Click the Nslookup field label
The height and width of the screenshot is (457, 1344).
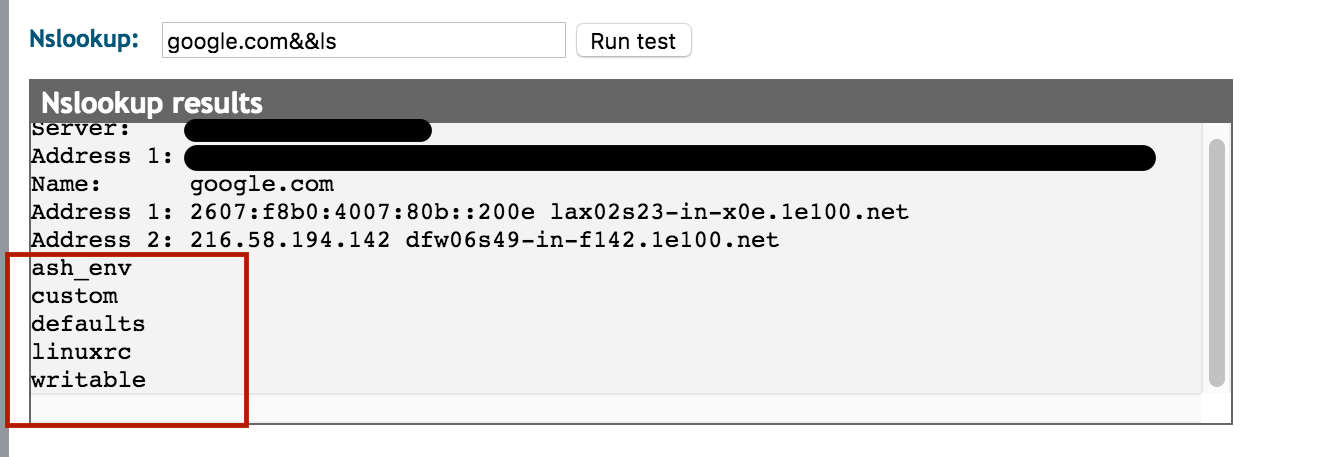(84, 40)
